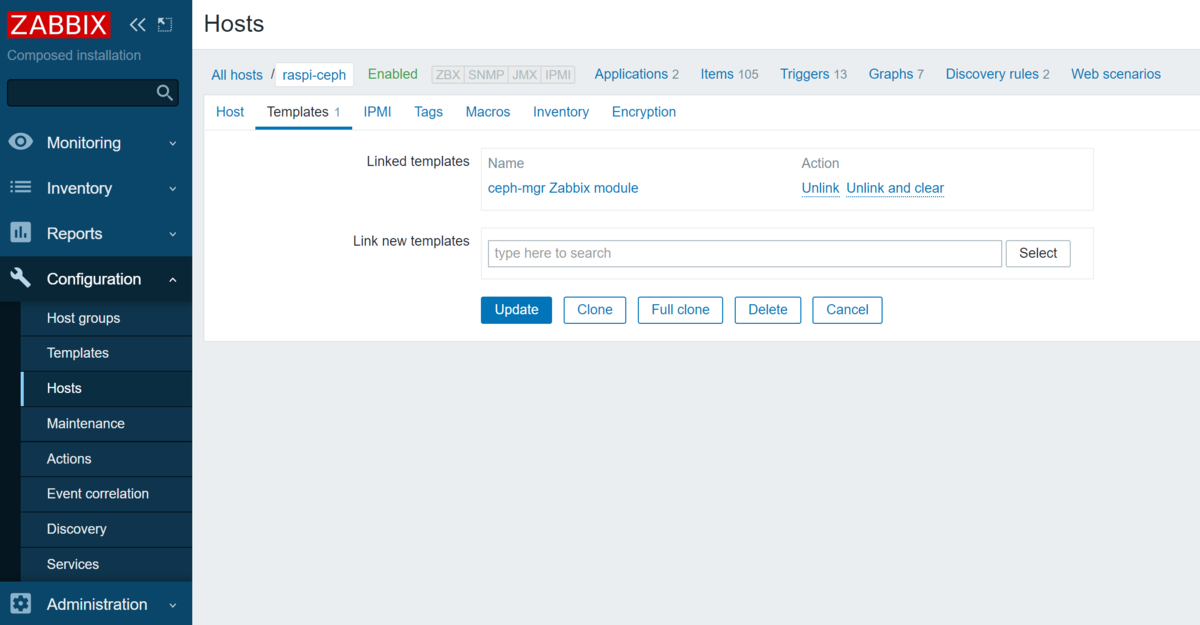This screenshot has height=625, width=1200.
Task: Click the Reports bar chart icon
Action: pos(20,232)
